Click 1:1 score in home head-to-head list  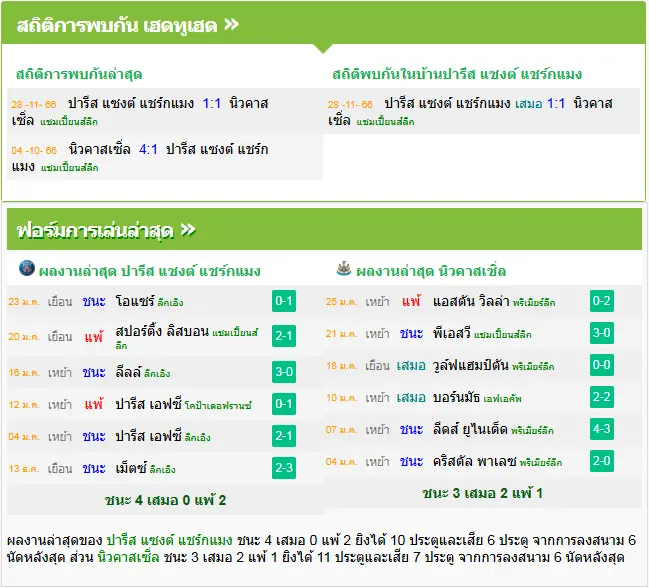coord(555,103)
